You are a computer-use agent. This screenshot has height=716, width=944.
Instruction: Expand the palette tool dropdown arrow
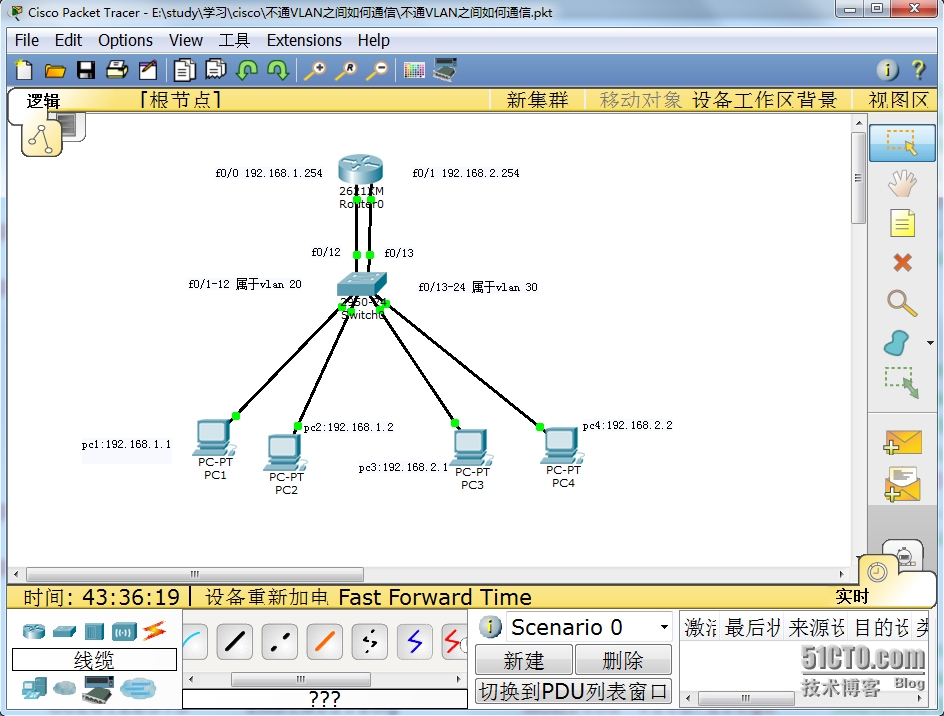click(930, 343)
